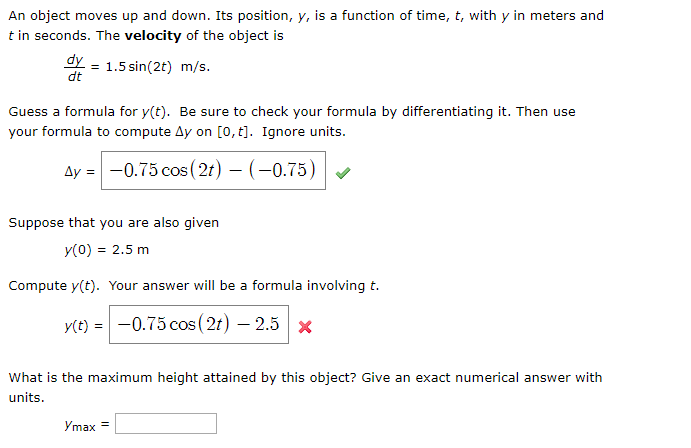Click the "What is the maximum height" question
The width and height of the screenshot is (691, 448).
[140, 377]
